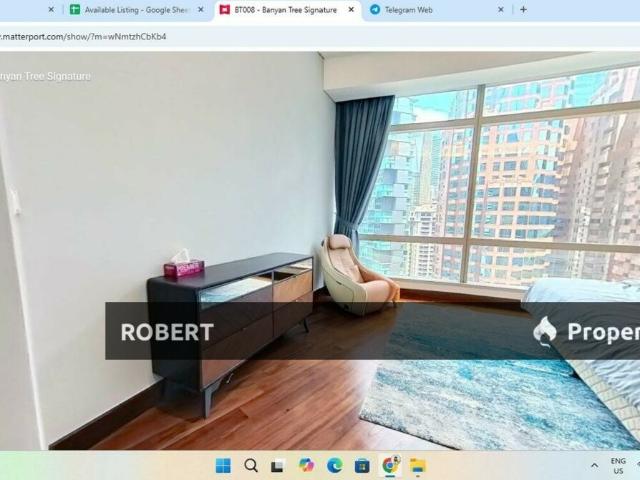This screenshot has height=480, width=640.
Task: Switch to Google Chrome on taskbar
Action: (x=390, y=465)
